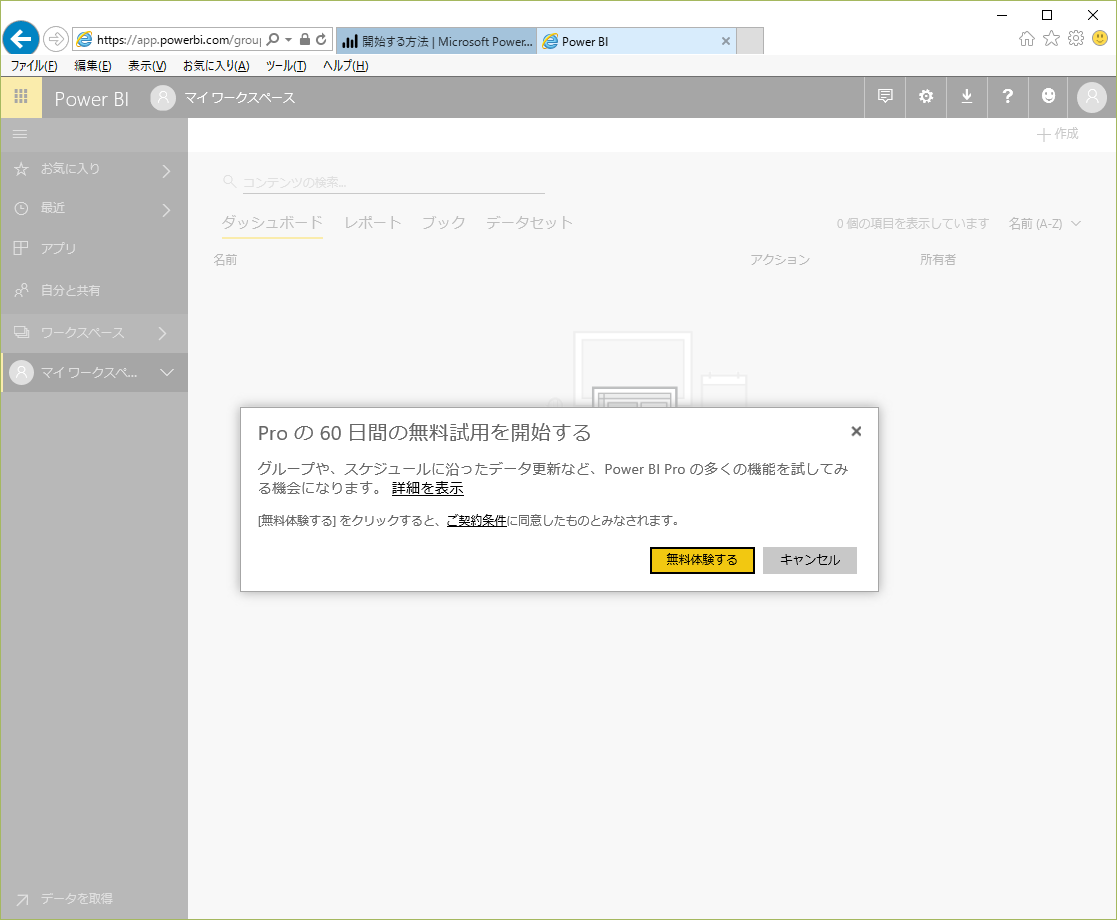The width and height of the screenshot is (1117, 920).
Task: Open the ご契約条件 link
Action: click(x=477, y=520)
